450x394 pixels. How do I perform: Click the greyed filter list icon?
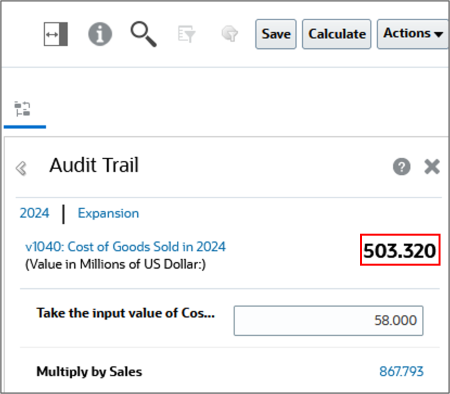click(186, 34)
